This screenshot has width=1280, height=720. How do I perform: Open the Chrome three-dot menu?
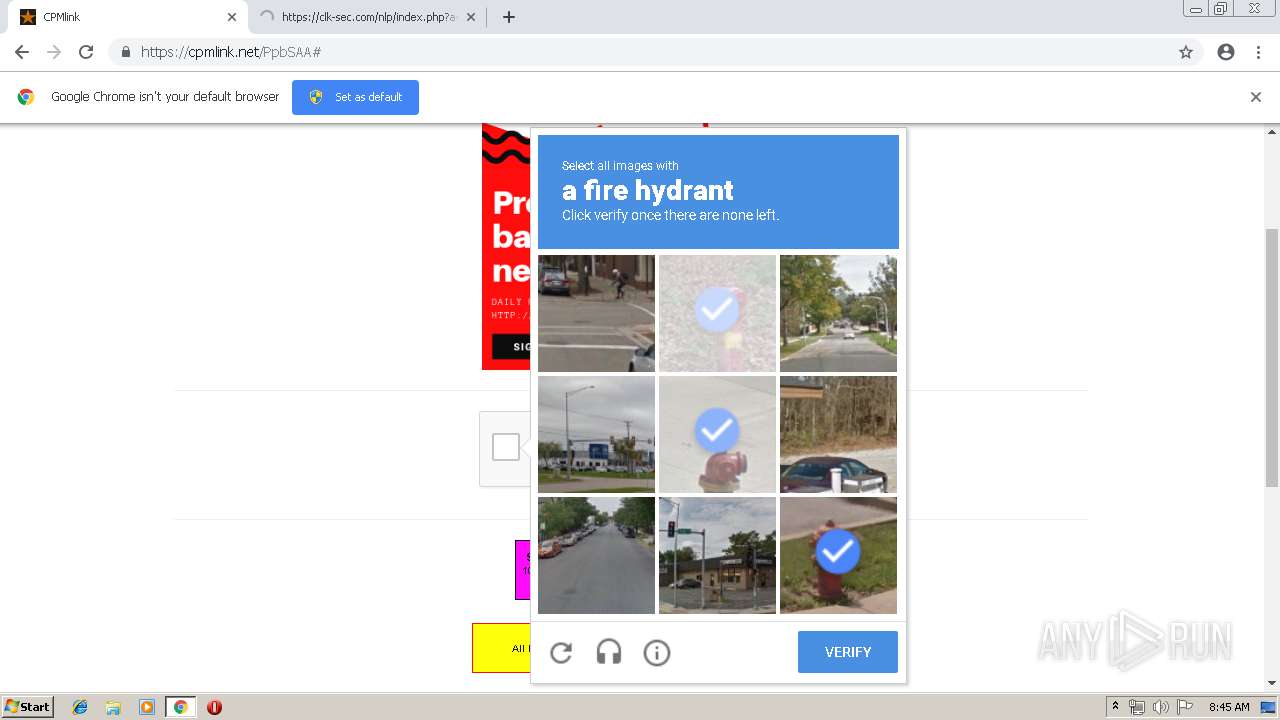[x=1258, y=52]
